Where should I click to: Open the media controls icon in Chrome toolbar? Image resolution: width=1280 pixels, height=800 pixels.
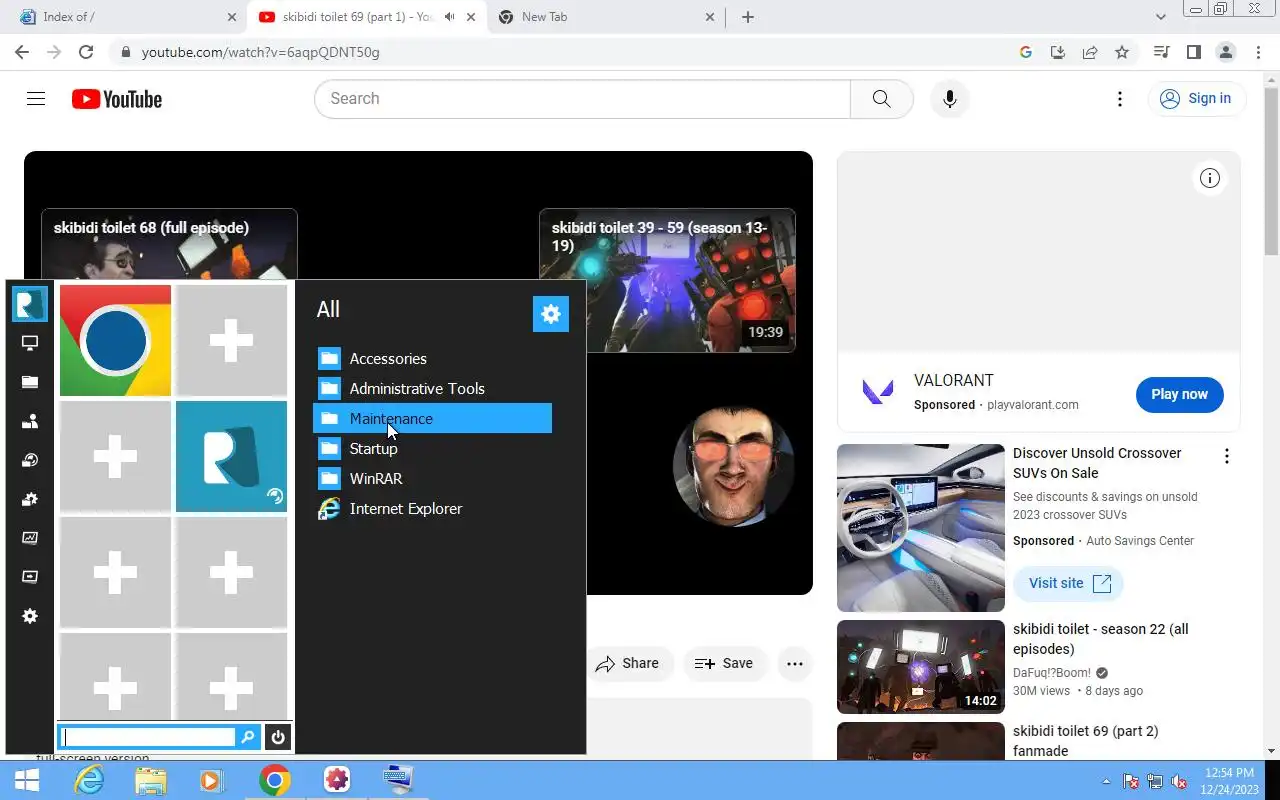(x=1161, y=52)
